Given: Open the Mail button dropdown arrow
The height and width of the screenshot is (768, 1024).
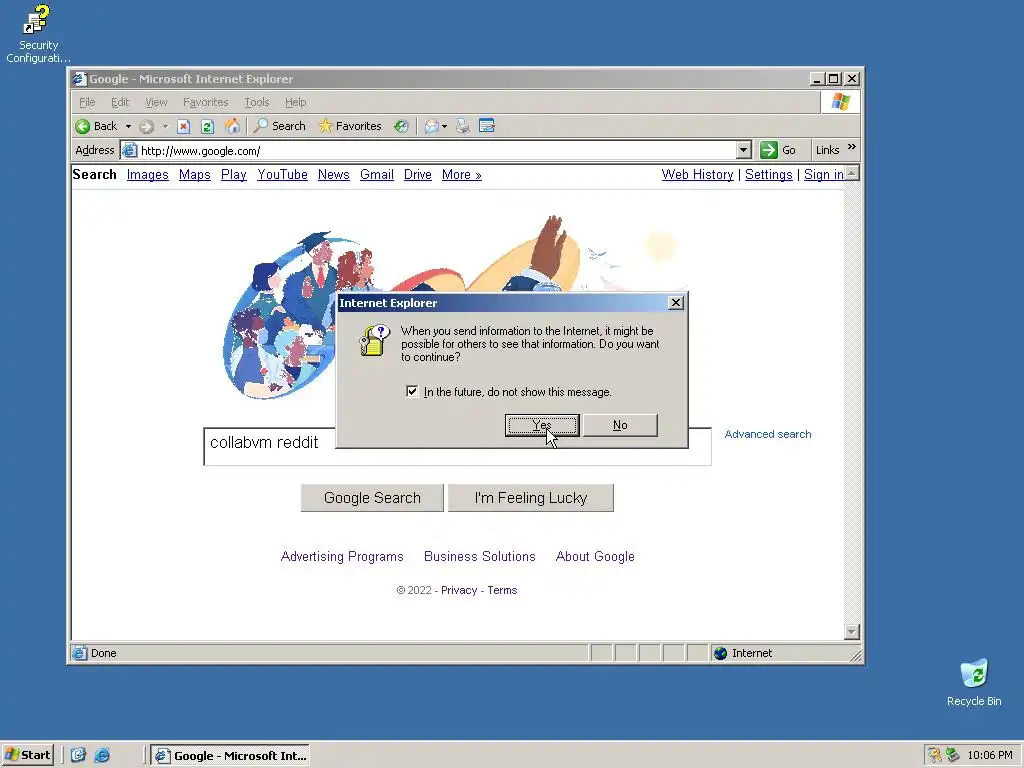Looking at the screenshot, I should tap(445, 127).
